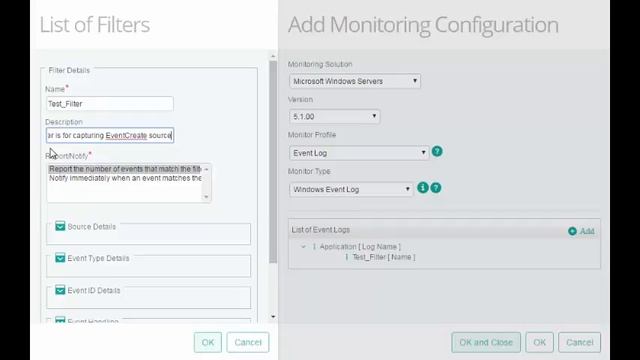The image size is (640, 360).
Task: Select Application [Log Name] entry
Action: 360,247
